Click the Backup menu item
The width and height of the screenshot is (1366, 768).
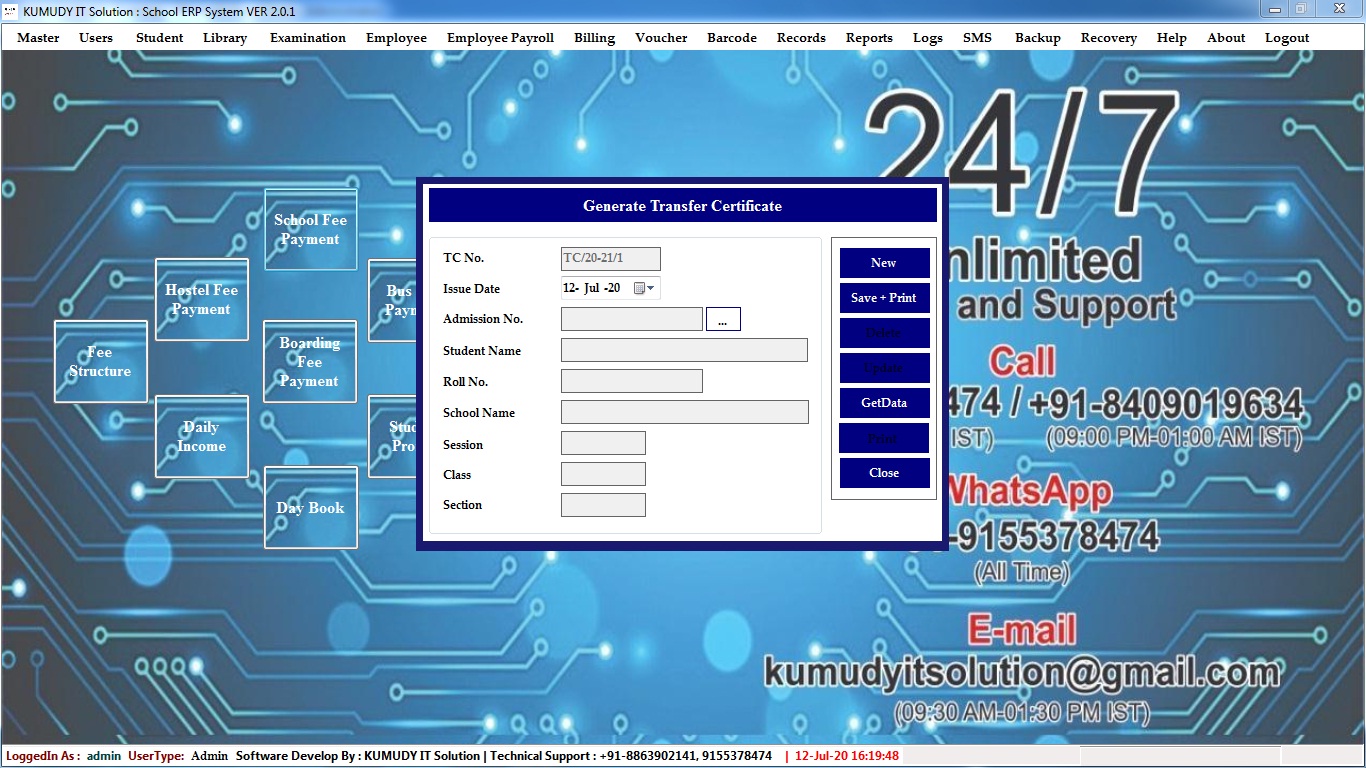1037,38
